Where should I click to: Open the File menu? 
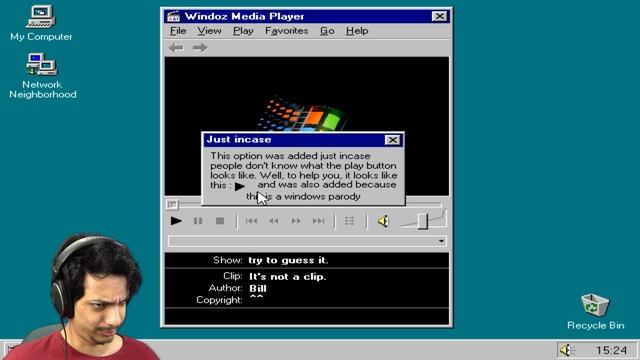178,31
